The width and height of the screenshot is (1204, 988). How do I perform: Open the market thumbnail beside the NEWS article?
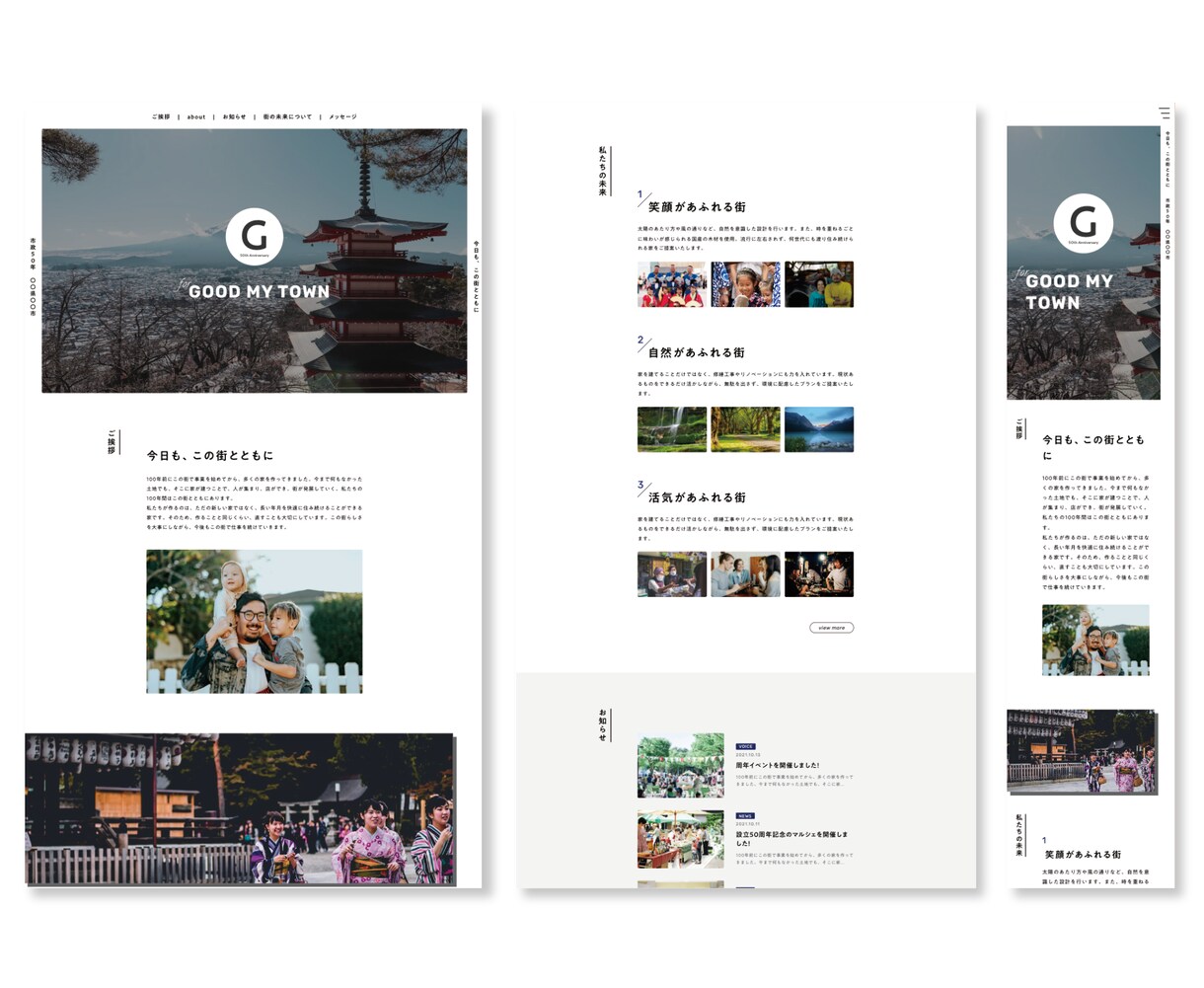(x=680, y=839)
